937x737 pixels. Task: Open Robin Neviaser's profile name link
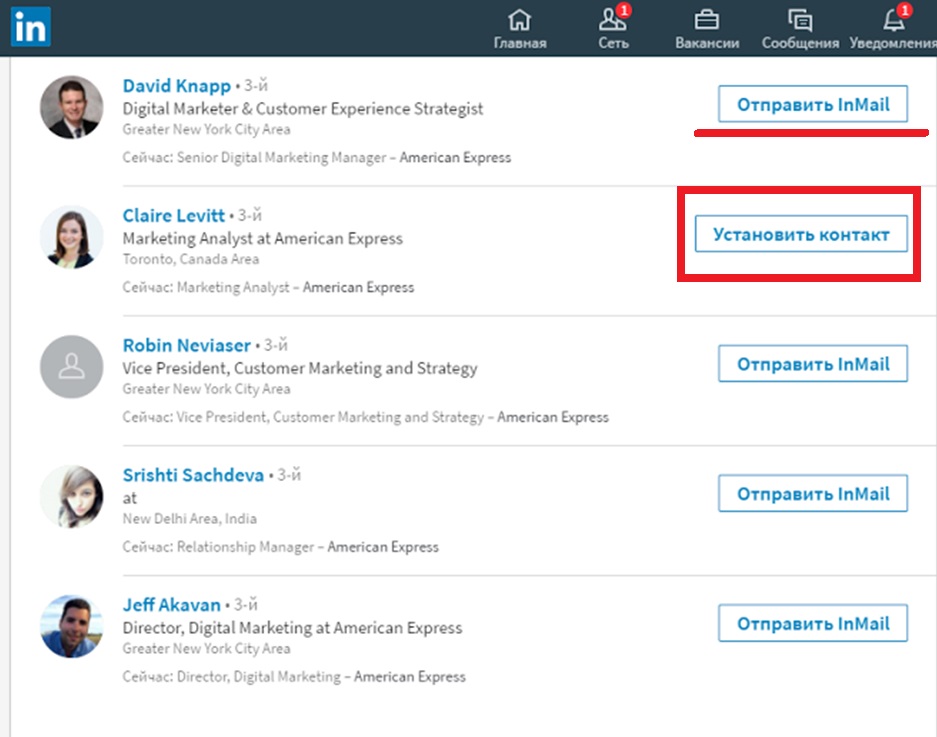pyautogui.click(x=186, y=345)
